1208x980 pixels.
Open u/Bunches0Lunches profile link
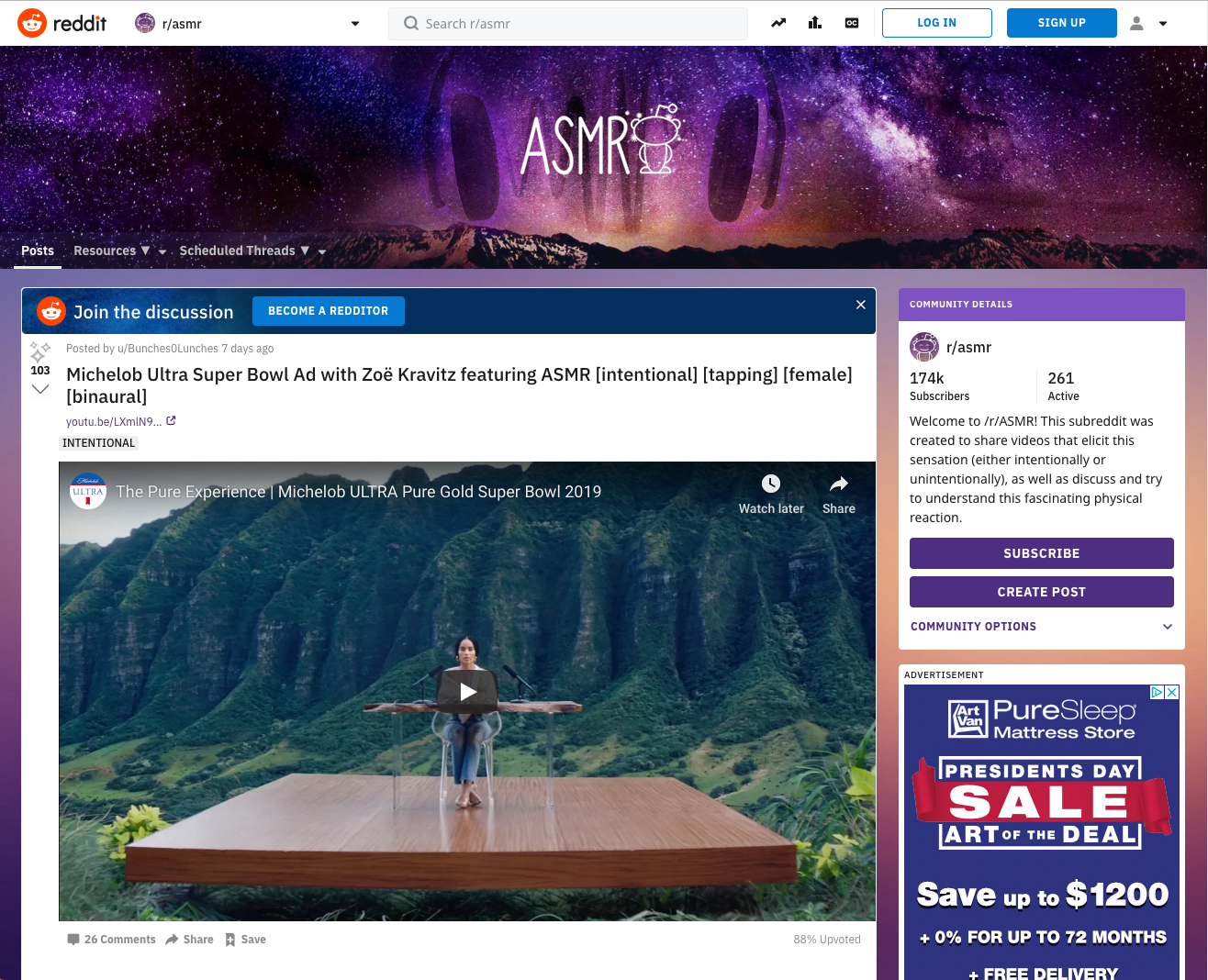[168, 349]
